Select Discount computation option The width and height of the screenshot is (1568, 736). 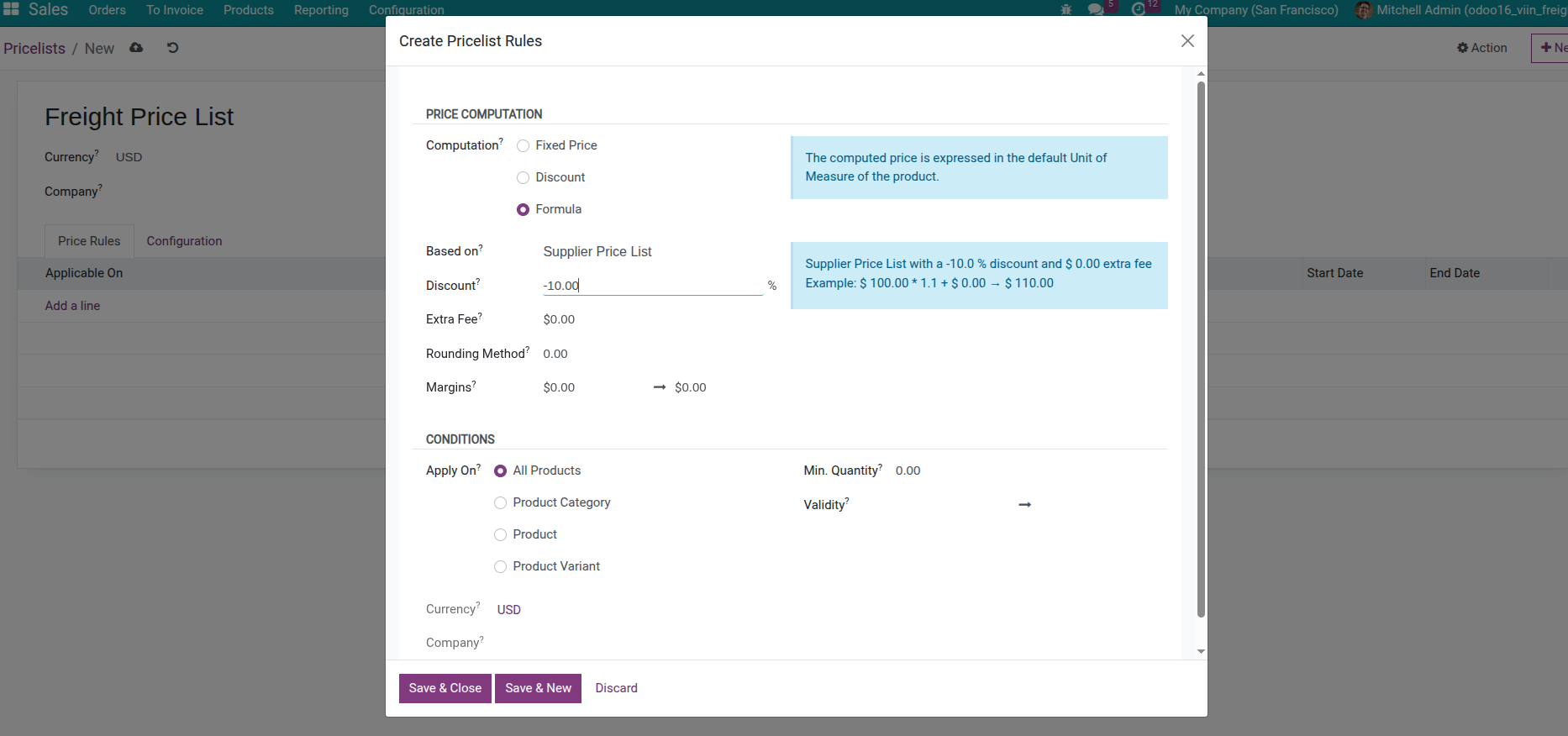tap(524, 178)
